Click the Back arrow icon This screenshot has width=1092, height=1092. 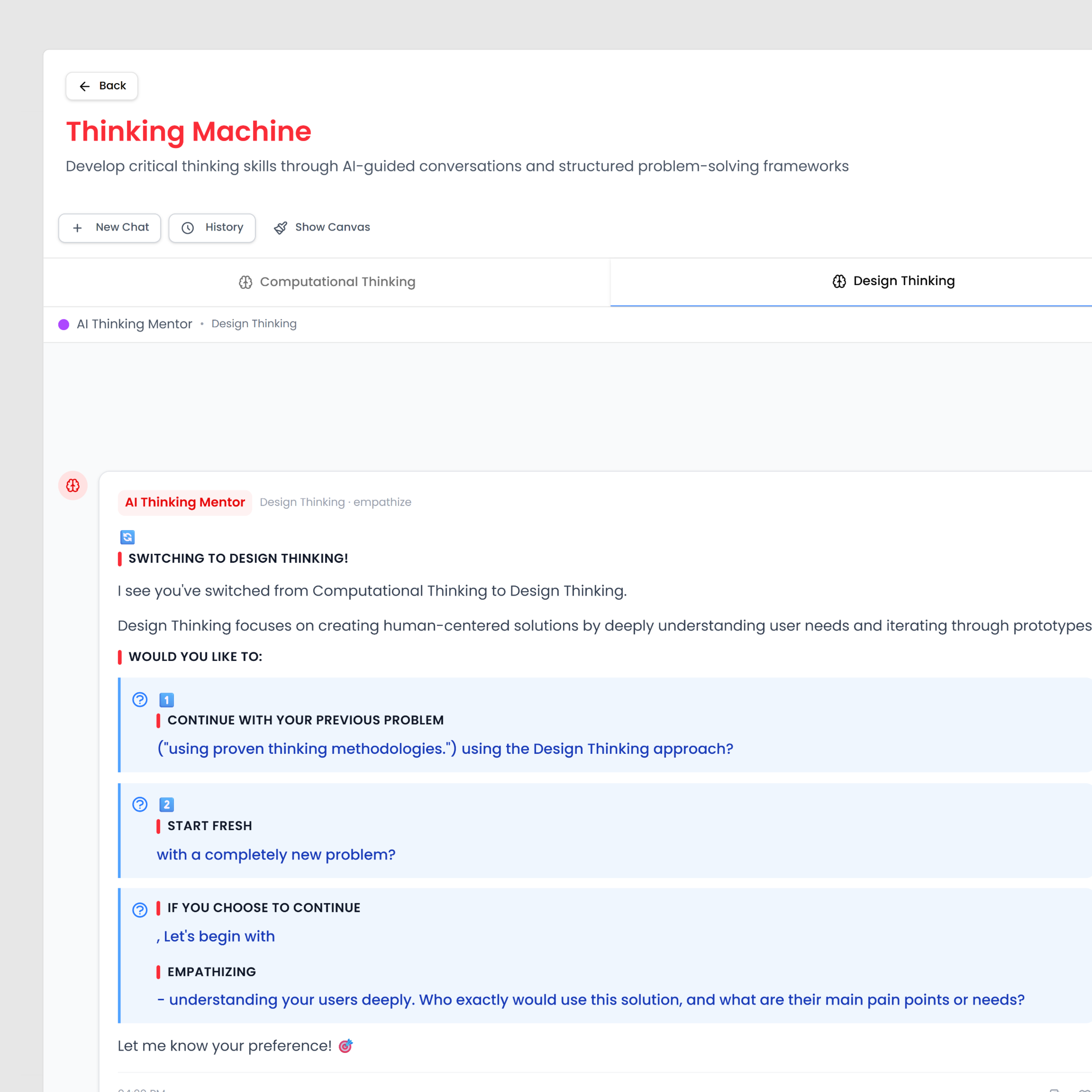(x=85, y=86)
